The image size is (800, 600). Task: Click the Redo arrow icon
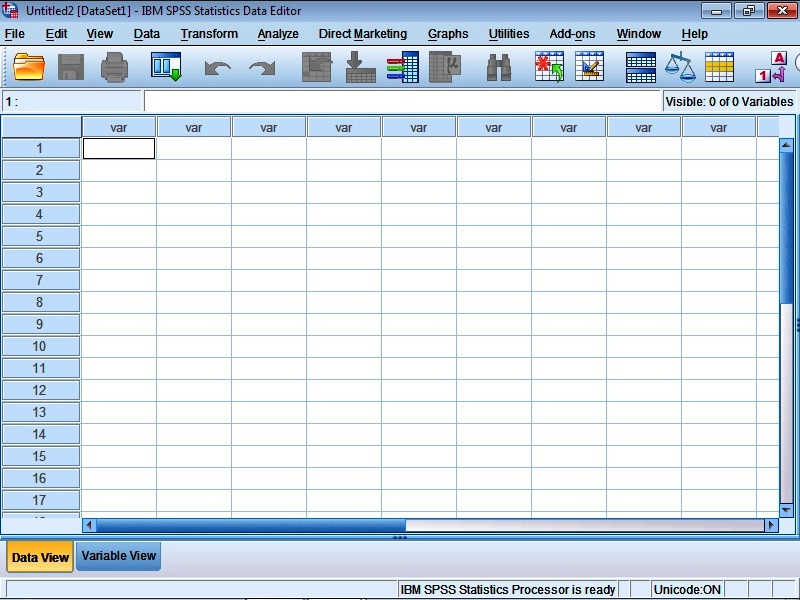coord(262,68)
